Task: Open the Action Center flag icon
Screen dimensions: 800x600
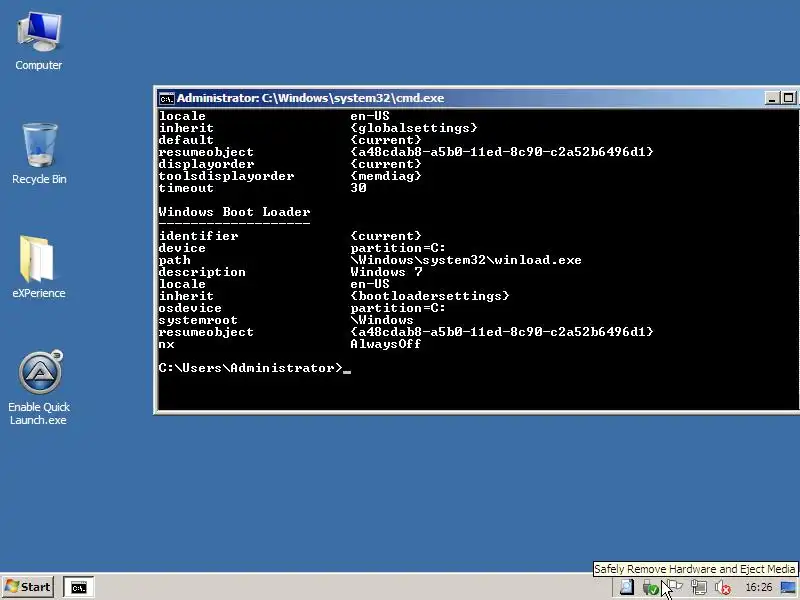Action: point(675,587)
